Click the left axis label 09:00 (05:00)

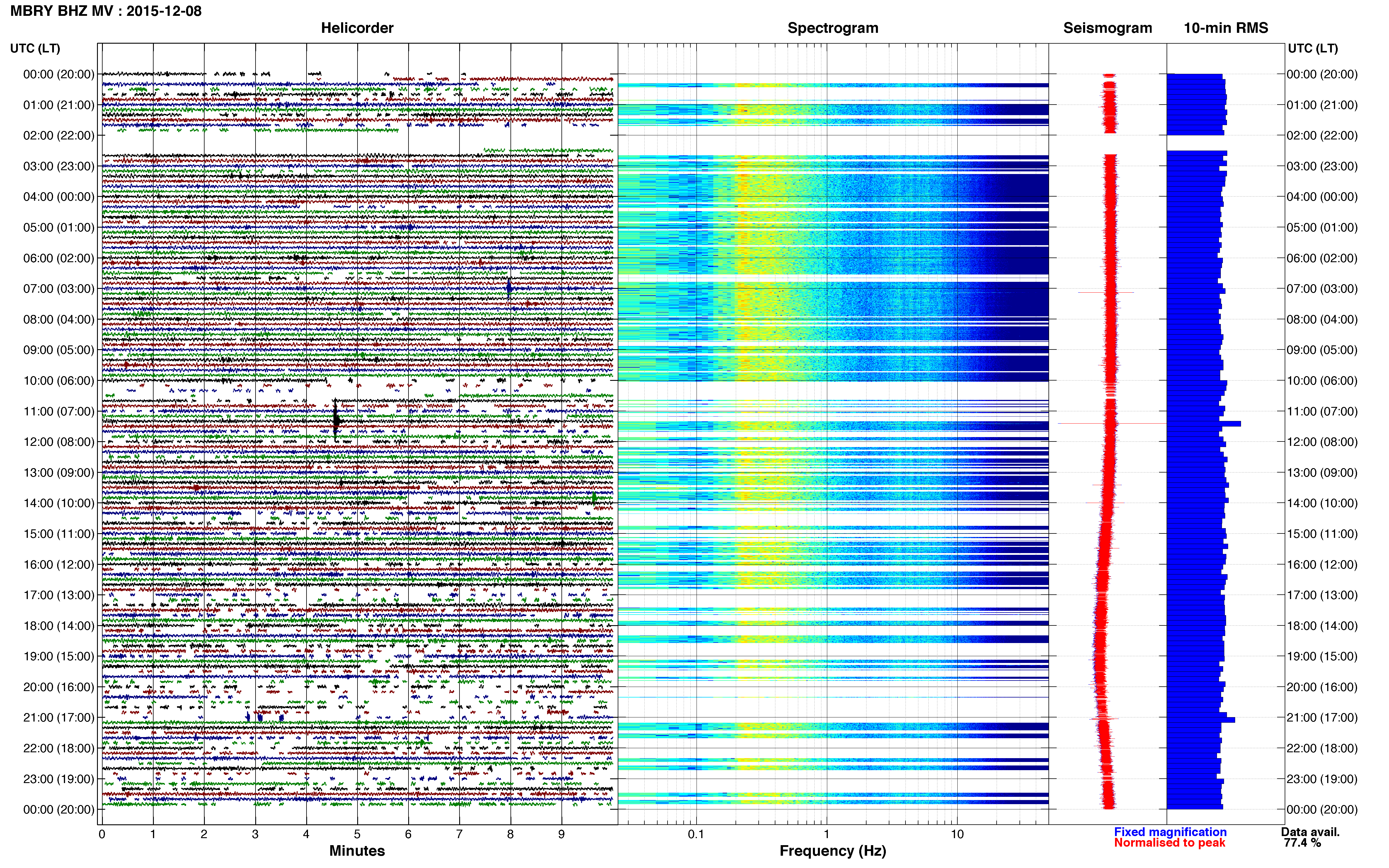coord(59,350)
